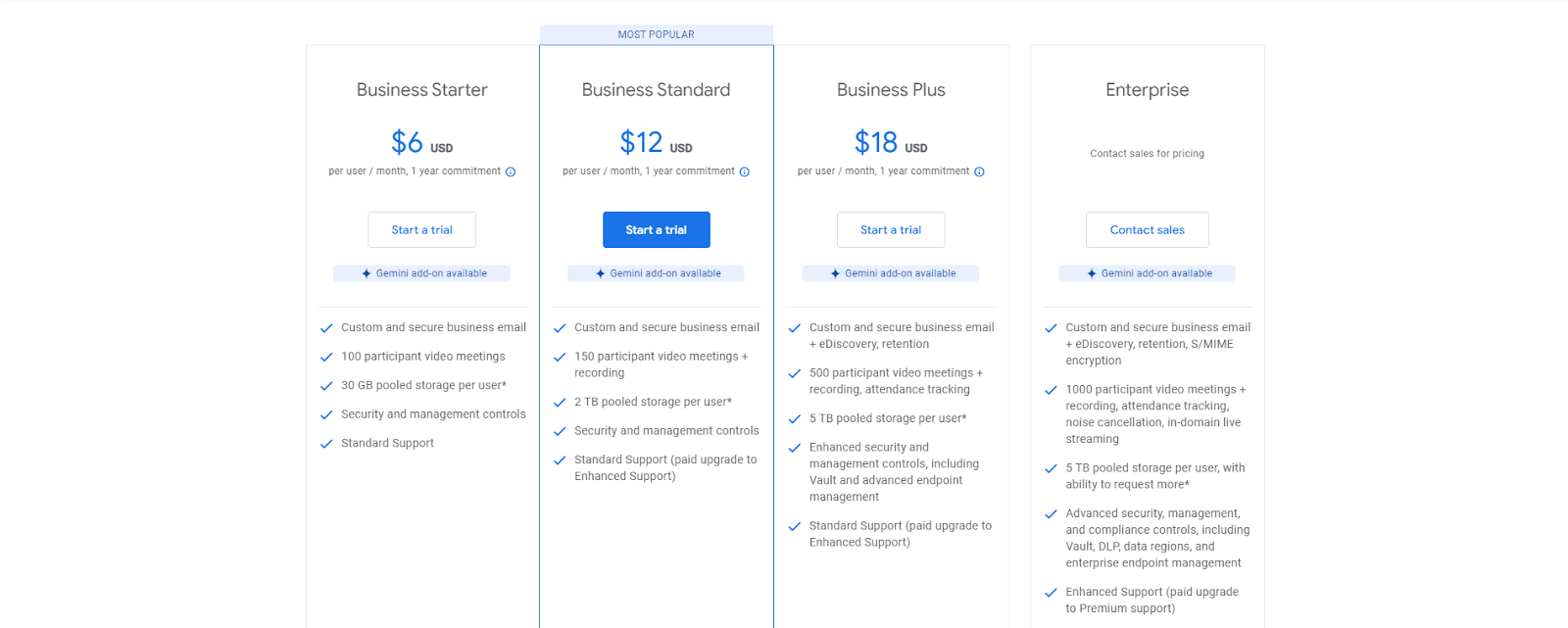Select the Enterprise plan title
1568x628 pixels.
[1148, 90]
